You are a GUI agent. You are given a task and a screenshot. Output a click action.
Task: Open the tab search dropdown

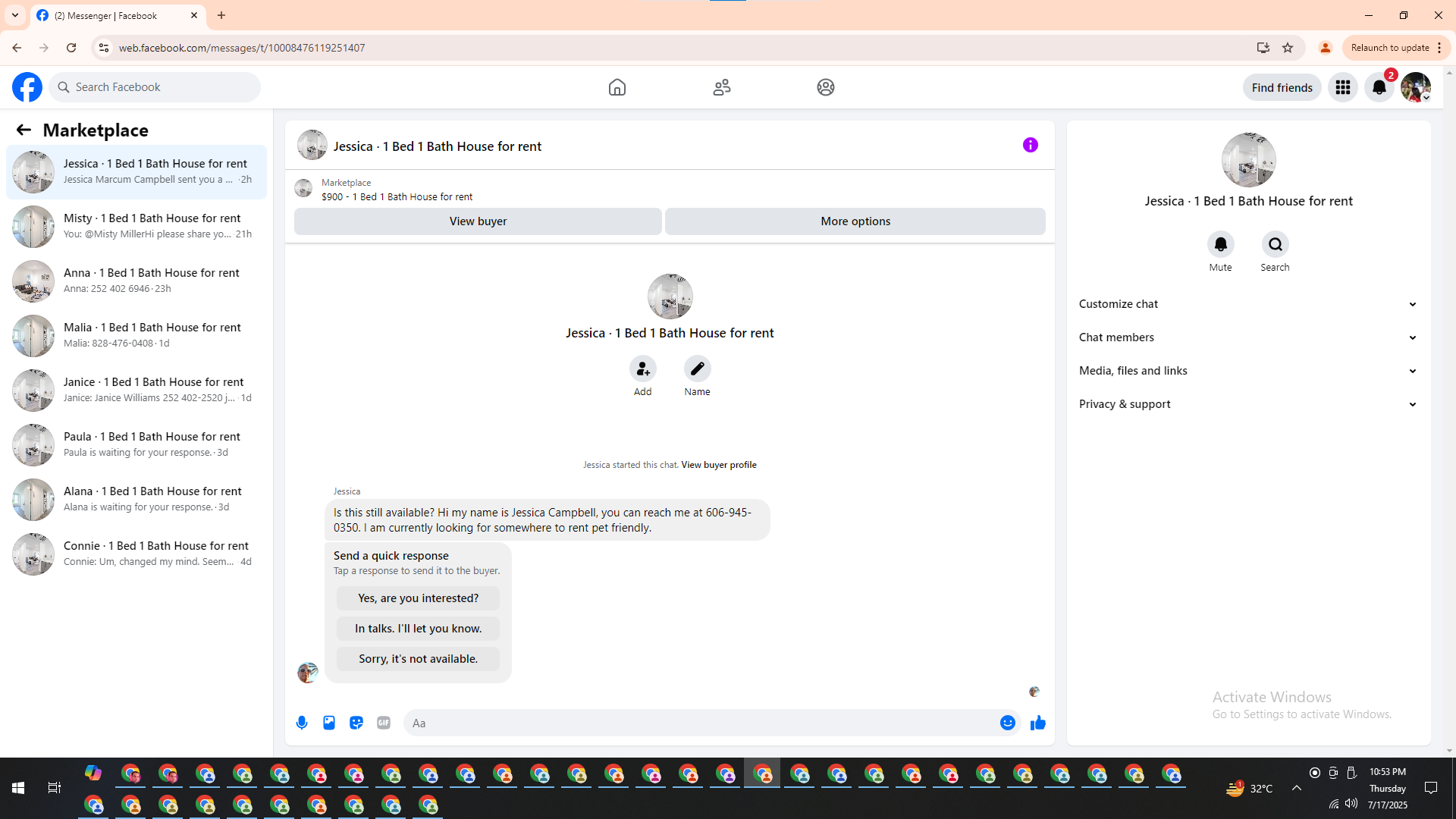(x=15, y=15)
